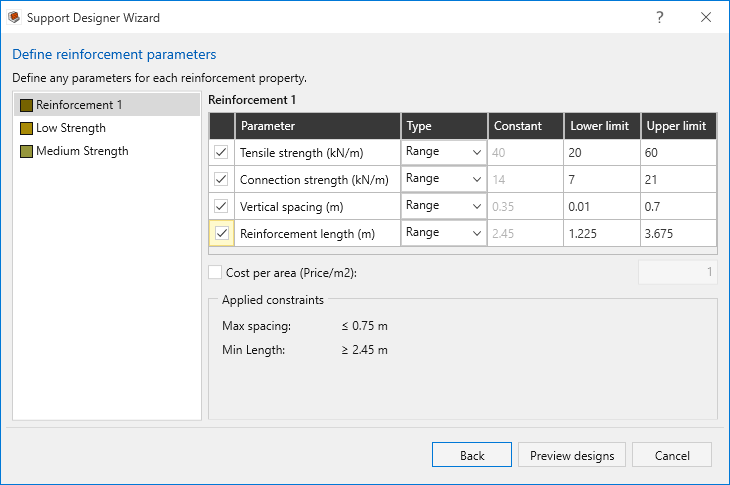Click the Upper limit column header
This screenshot has height=485, width=730.
[679, 126]
